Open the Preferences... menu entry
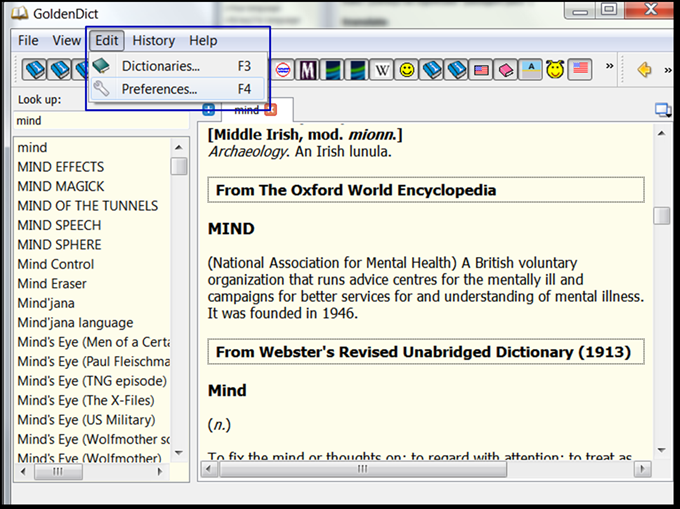Viewport: 680px width, 509px height. click(177, 89)
